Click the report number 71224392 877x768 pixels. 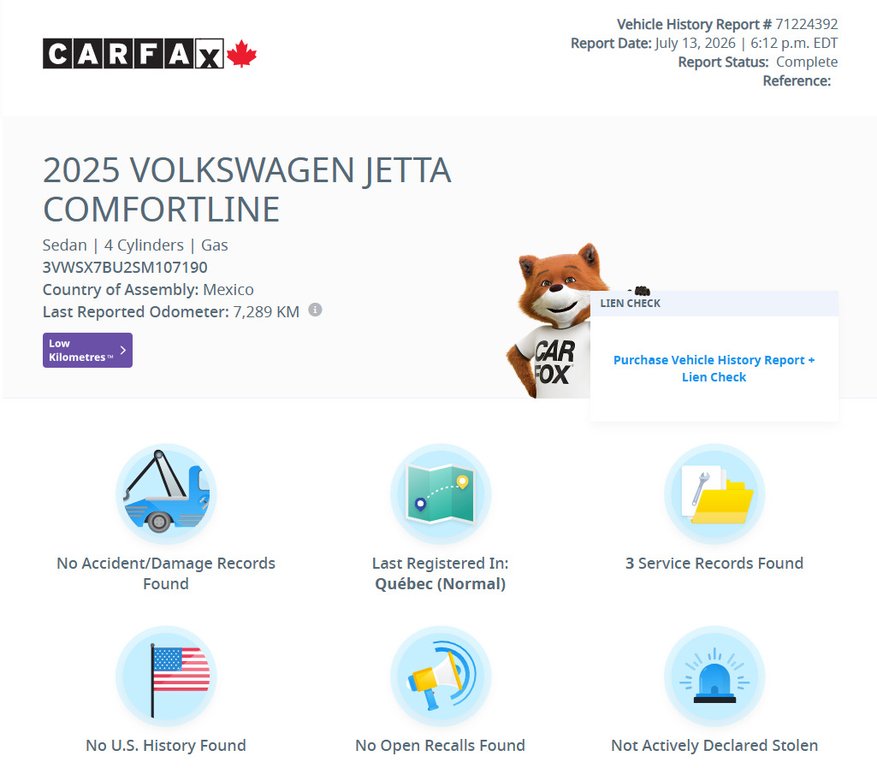point(807,24)
